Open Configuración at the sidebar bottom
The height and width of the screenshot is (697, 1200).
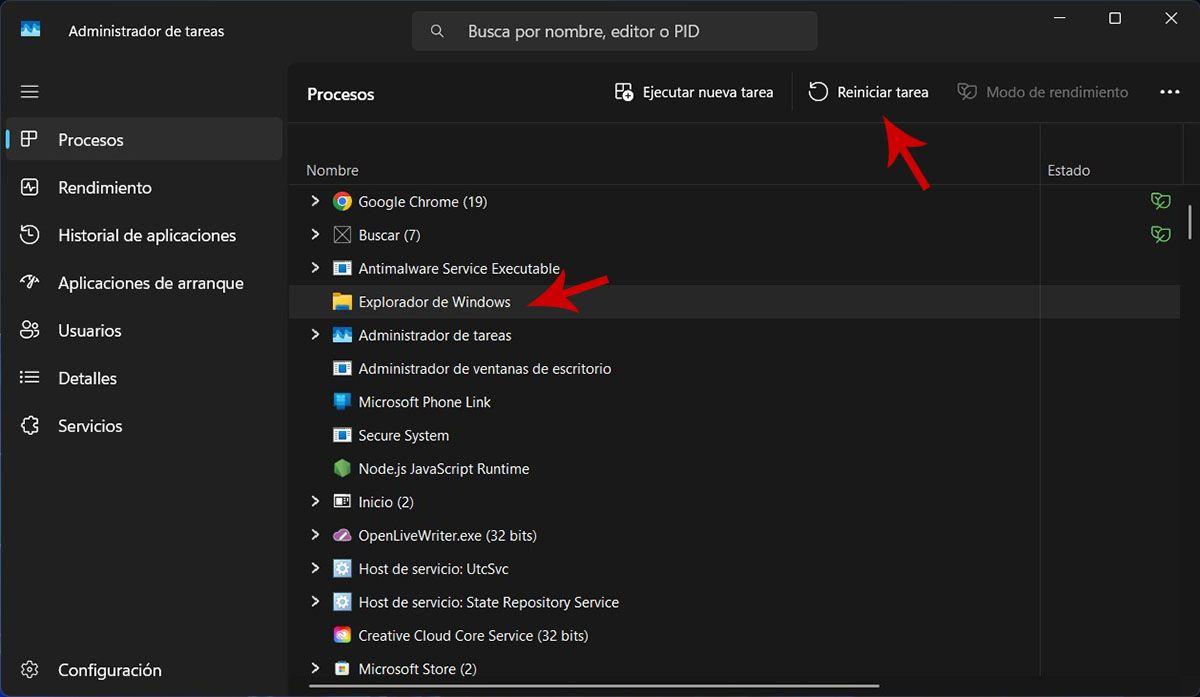[144, 670]
